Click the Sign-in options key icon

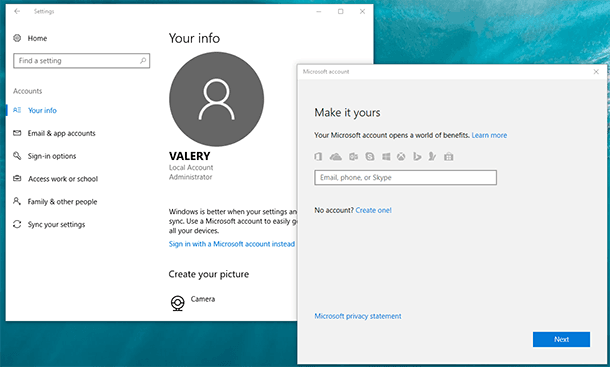17,156
